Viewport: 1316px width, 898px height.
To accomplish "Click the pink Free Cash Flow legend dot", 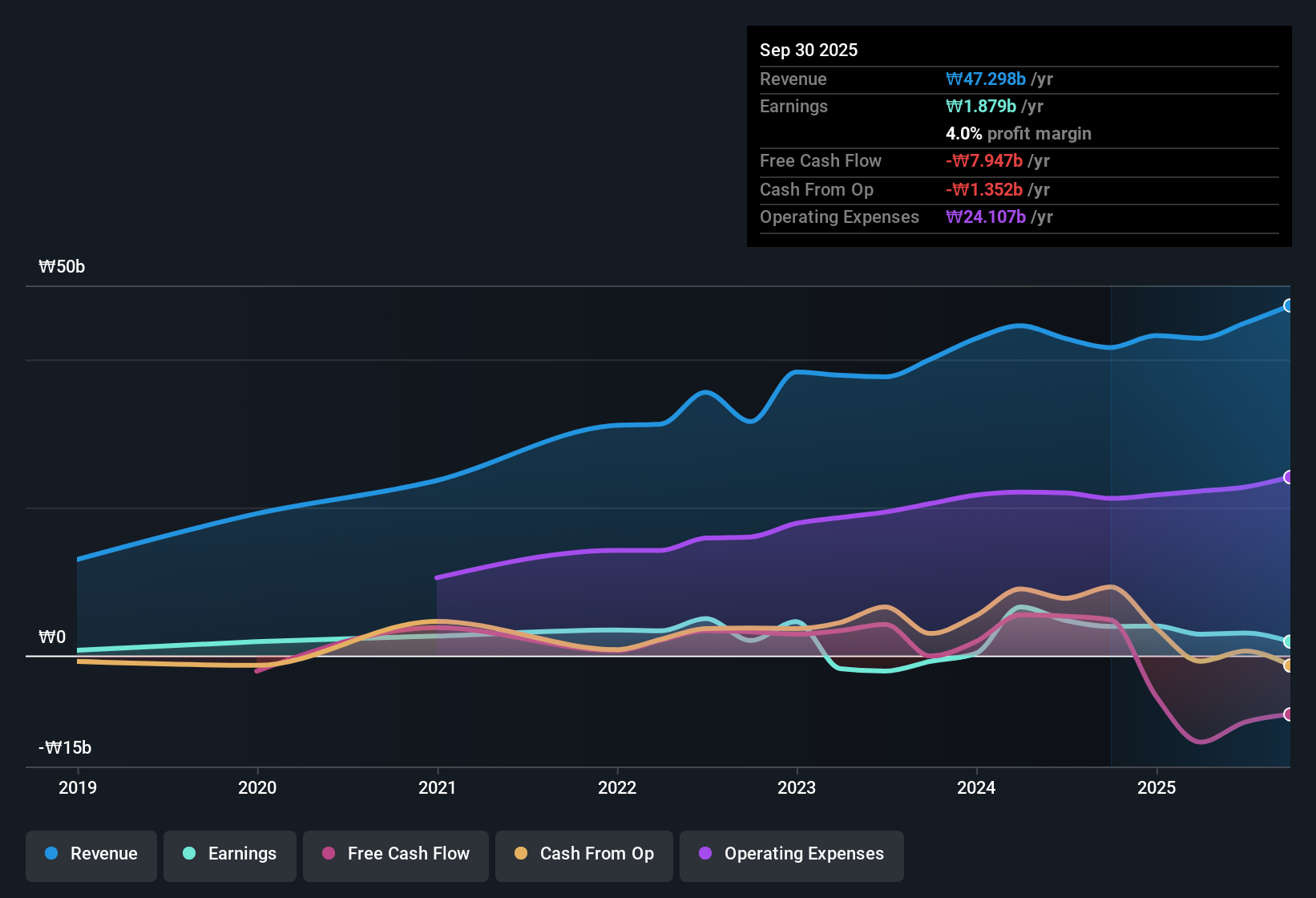I will pos(327,854).
